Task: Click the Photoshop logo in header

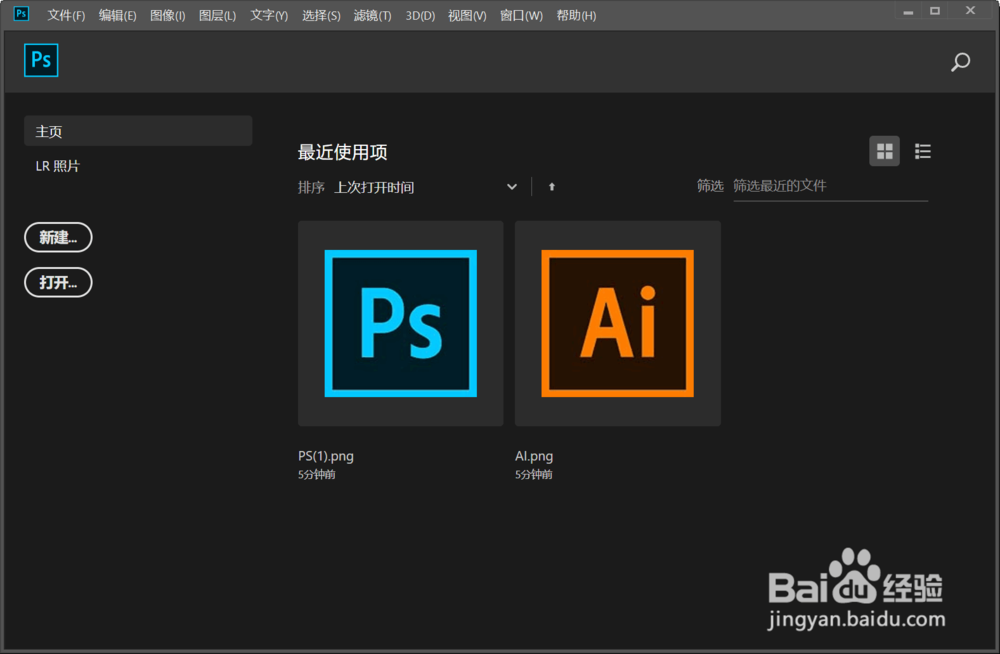Action: pos(41,60)
